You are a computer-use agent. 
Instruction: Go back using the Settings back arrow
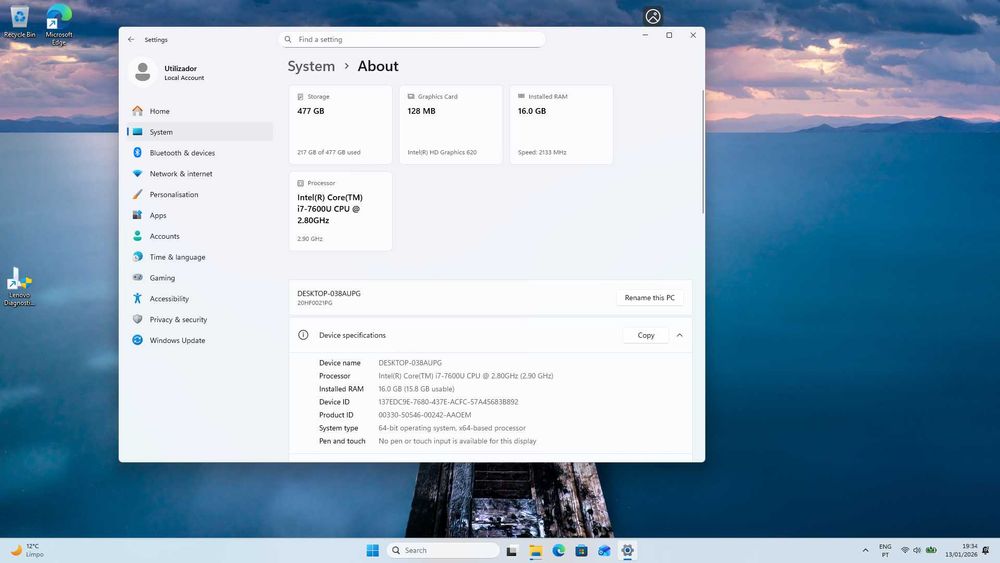pos(131,40)
